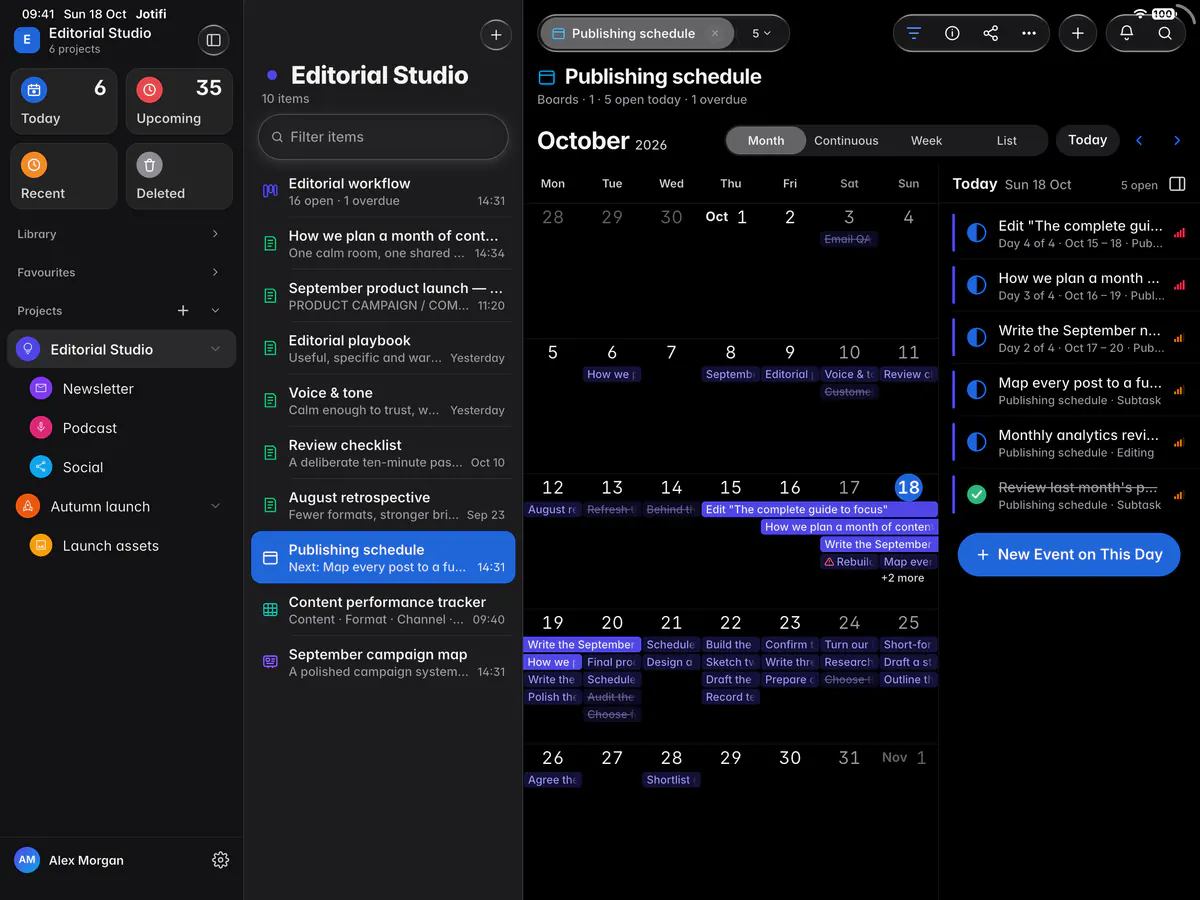Click the Alex Morgan avatar
The height and width of the screenshot is (900, 1200).
pos(27,860)
